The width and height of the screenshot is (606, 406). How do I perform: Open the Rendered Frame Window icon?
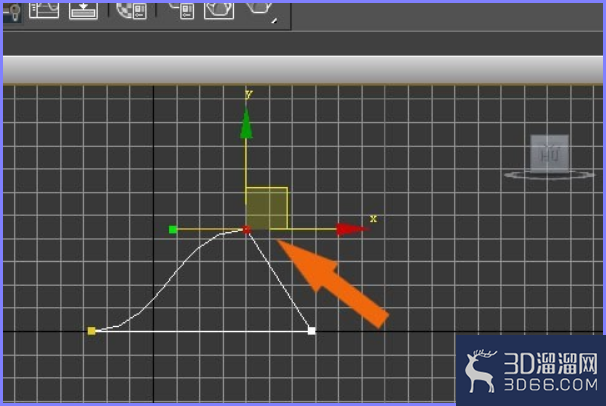click(x=219, y=10)
